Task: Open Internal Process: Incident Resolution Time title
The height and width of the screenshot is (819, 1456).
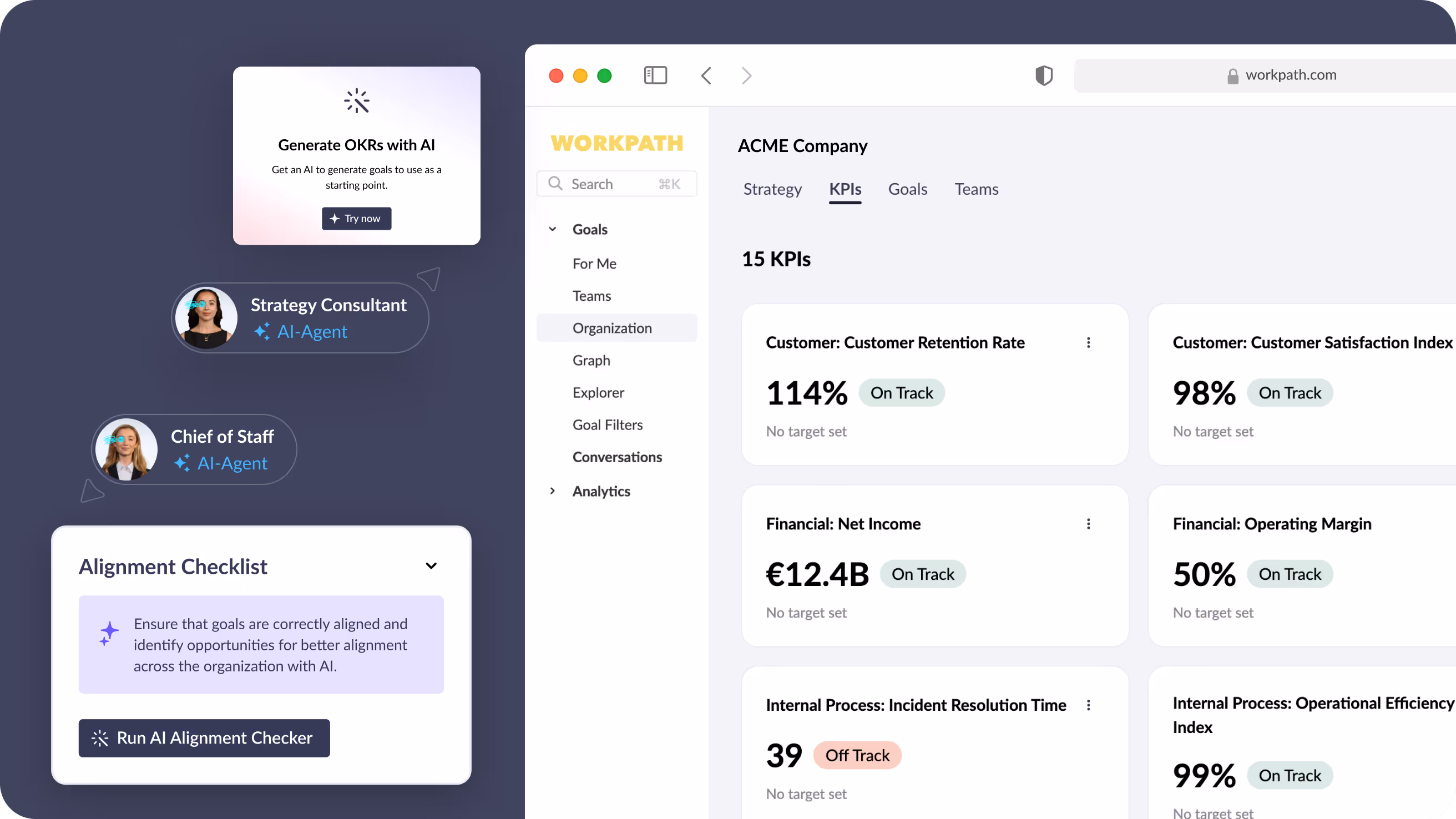Action: pyautogui.click(x=916, y=705)
